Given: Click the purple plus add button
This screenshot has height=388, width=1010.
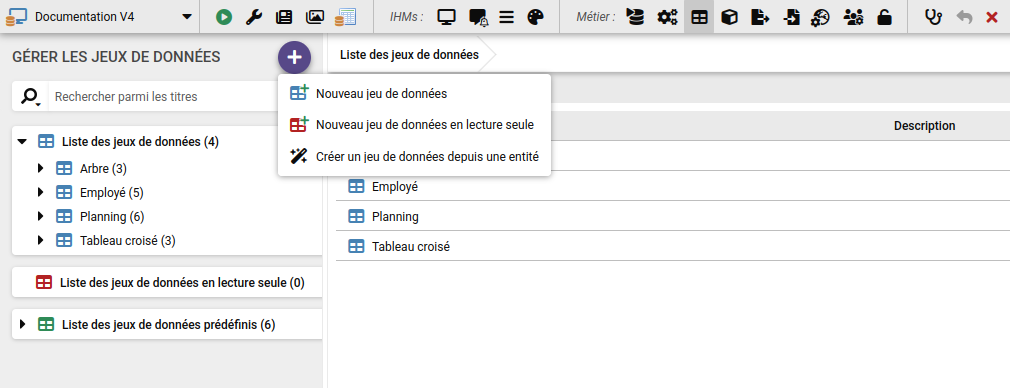Looking at the screenshot, I should click(294, 57).
